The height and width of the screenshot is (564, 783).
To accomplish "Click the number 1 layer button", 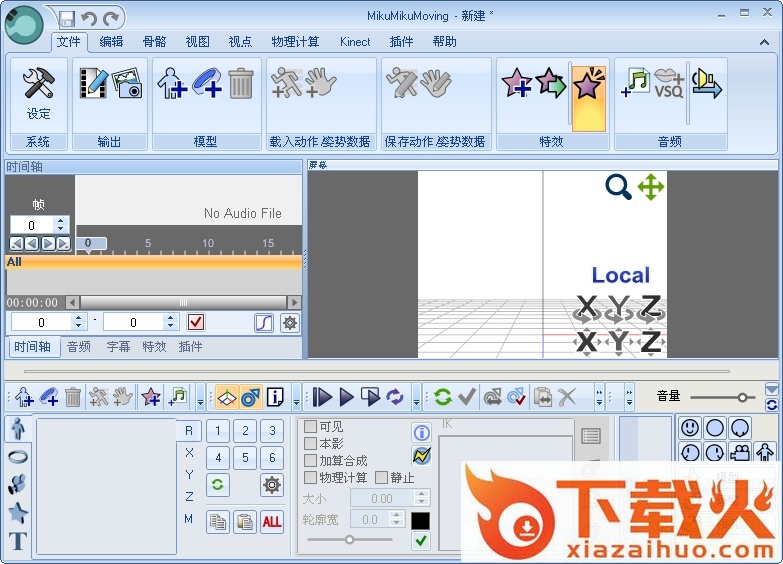I will [218, 431].
